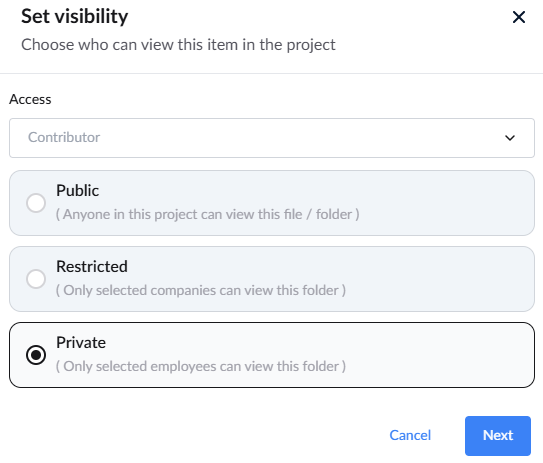This screenshot has height=463, width=543.
Task: Click the Contributor placeholder text
Action: (x=64, y=137)
